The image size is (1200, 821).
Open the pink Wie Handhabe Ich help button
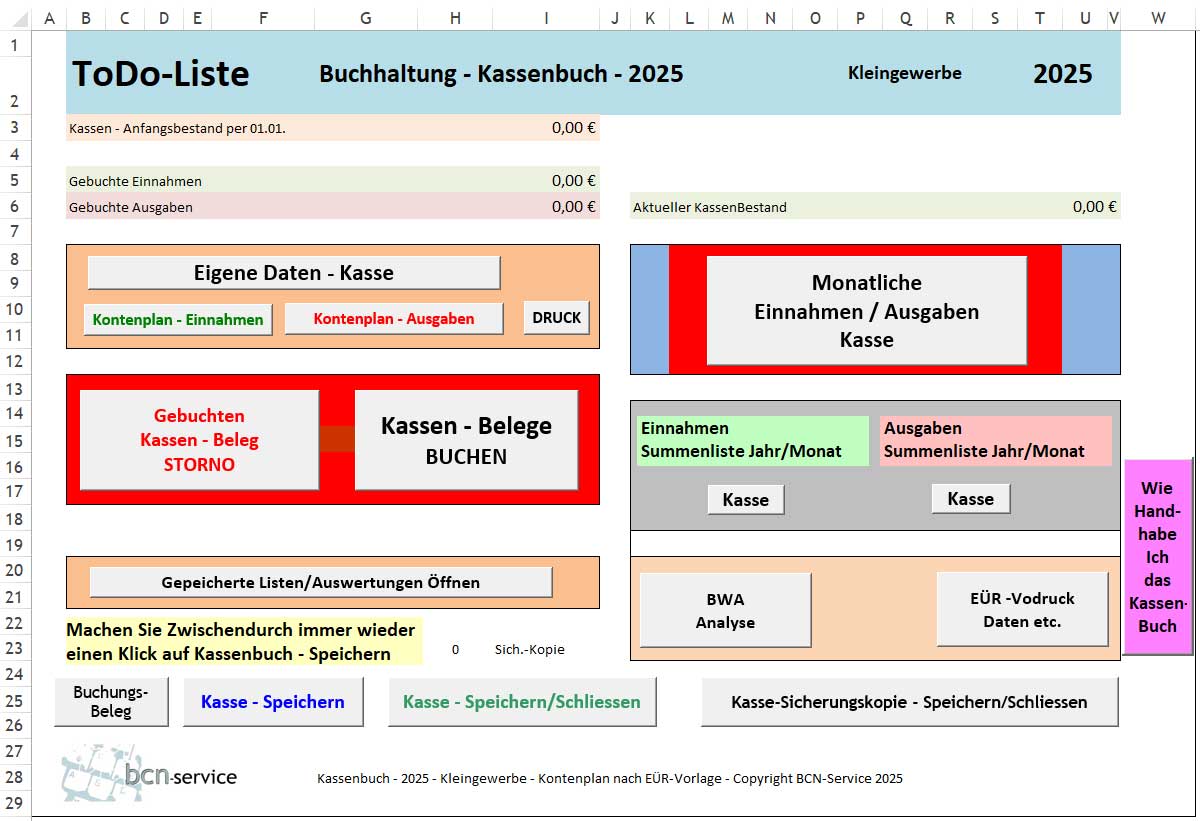(x=1157, y=557)
